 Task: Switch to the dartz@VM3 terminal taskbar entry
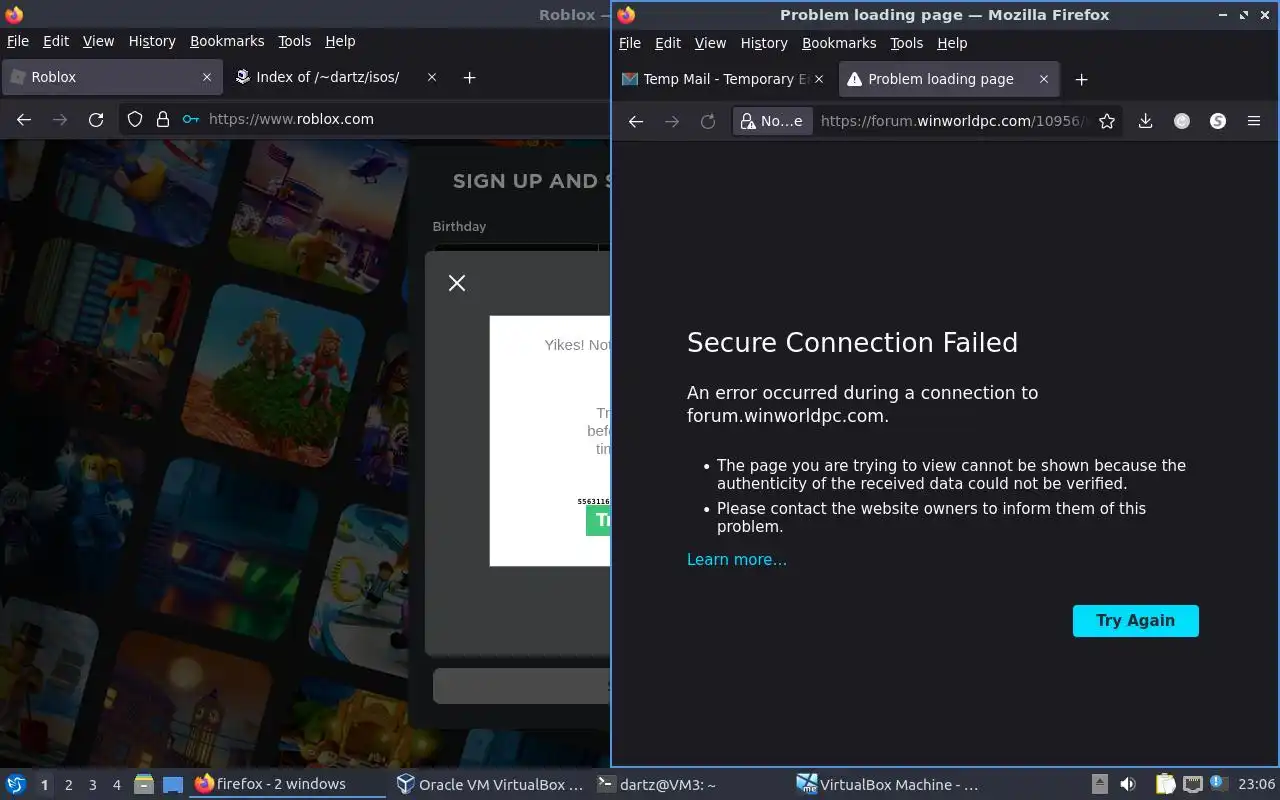(690, 784)
